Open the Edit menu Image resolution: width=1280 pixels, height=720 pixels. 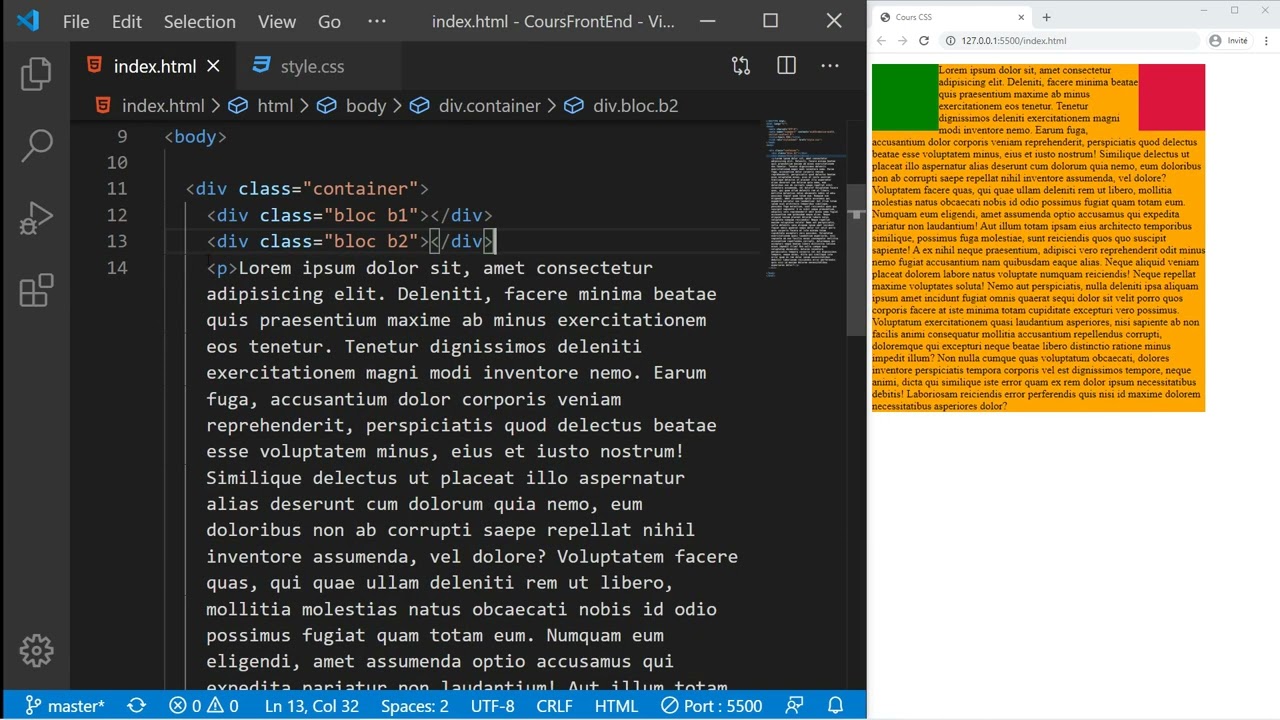[x=126, y=21]
